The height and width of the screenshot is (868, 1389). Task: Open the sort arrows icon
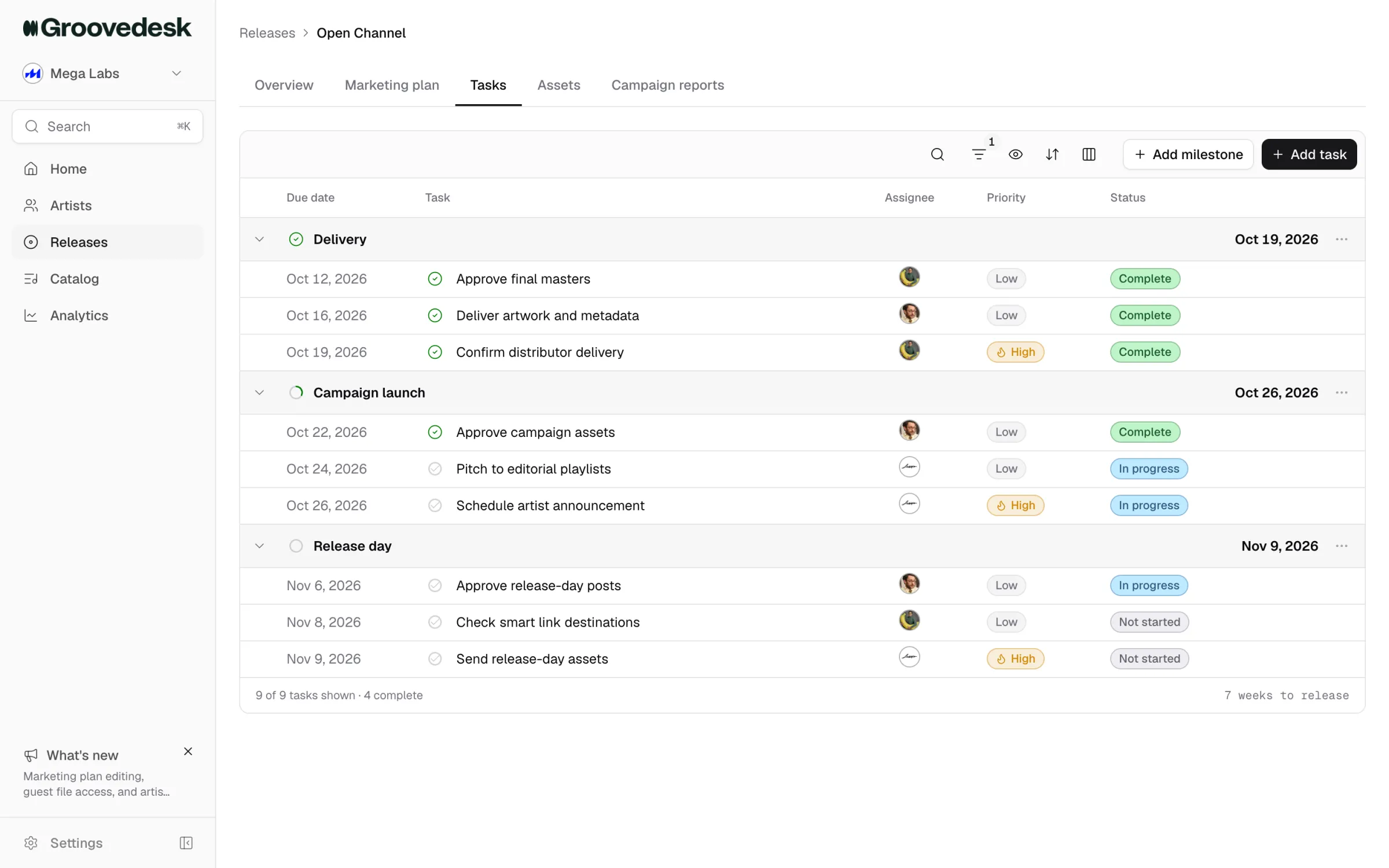coord(1052,155)
